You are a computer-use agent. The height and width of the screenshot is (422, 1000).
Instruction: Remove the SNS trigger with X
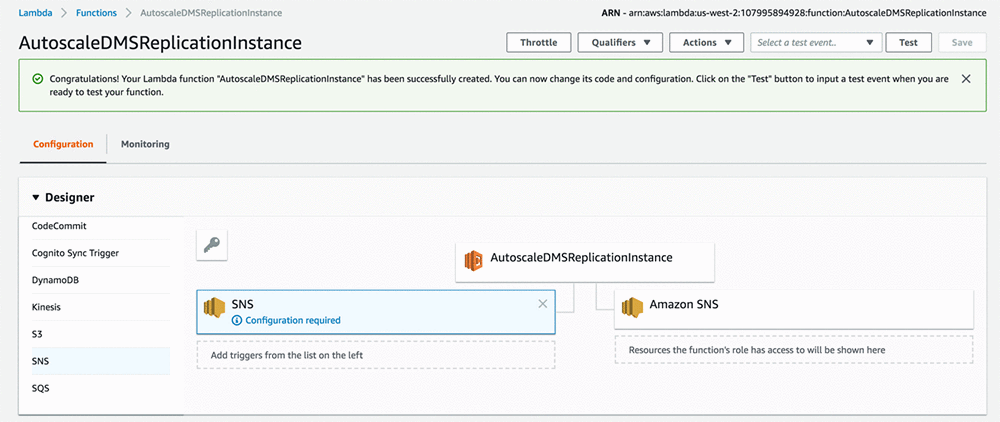(x=543, y=304)
